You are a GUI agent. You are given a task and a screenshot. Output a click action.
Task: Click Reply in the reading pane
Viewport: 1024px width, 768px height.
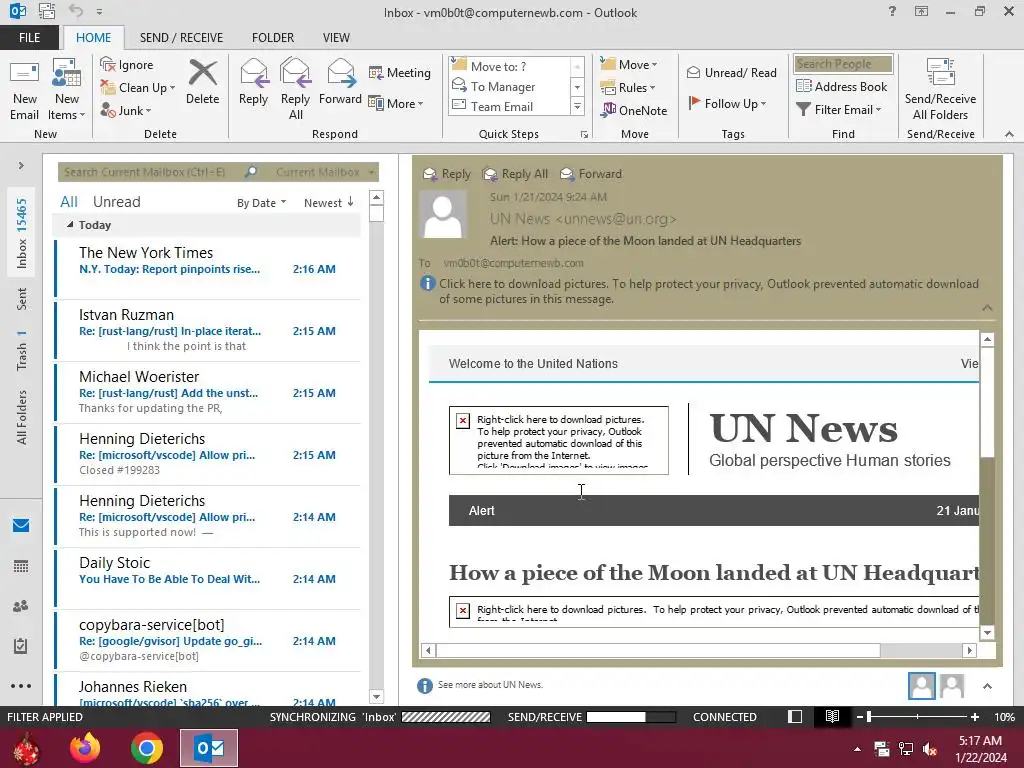[x=447, y=174]
